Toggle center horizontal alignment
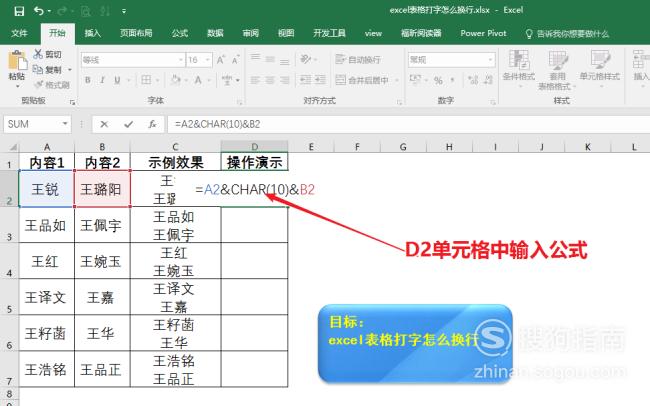This screenshot has height=406, width=650. click(270, 80)
